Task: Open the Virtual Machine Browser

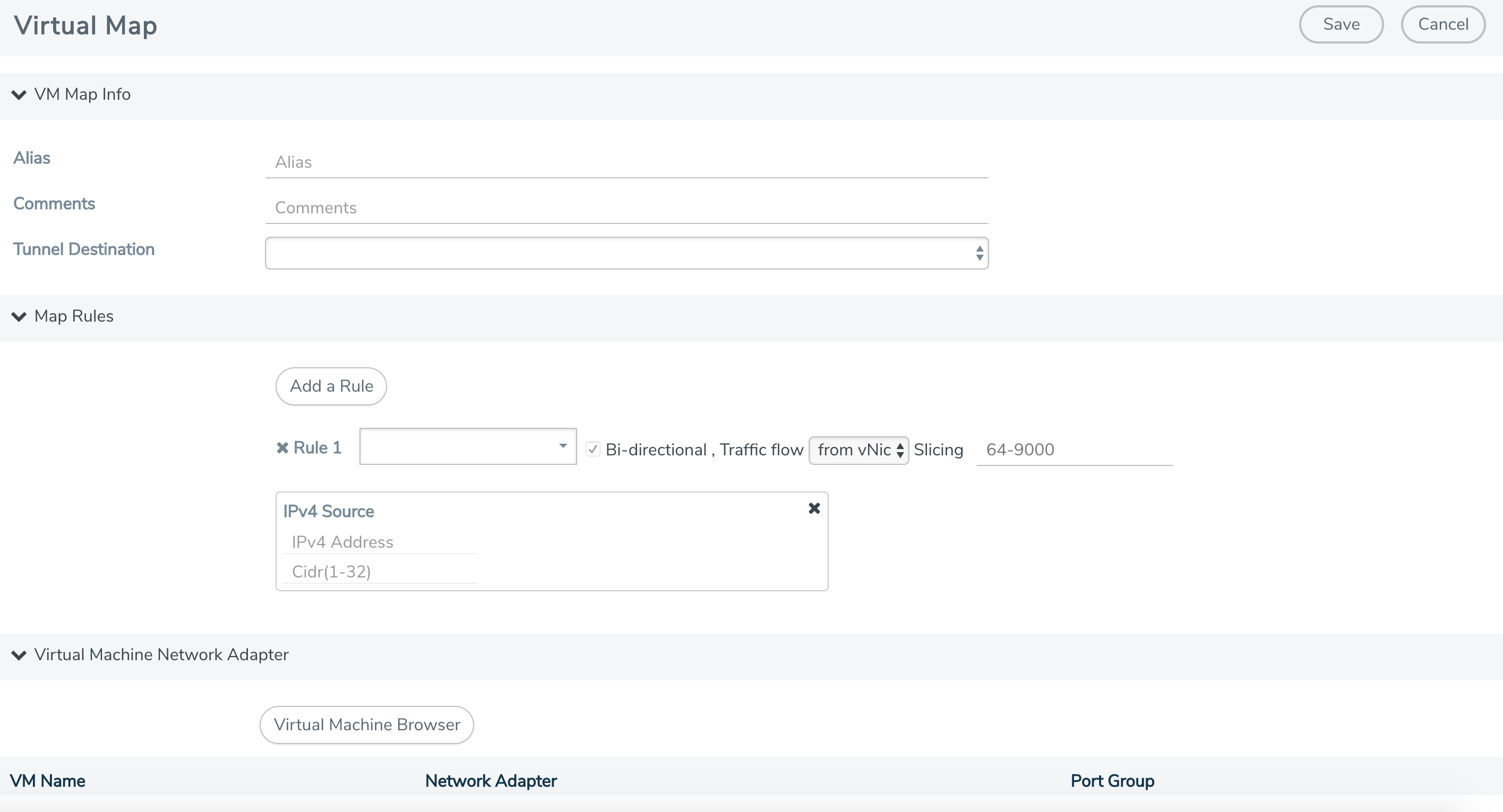Action: pos(366,724)
